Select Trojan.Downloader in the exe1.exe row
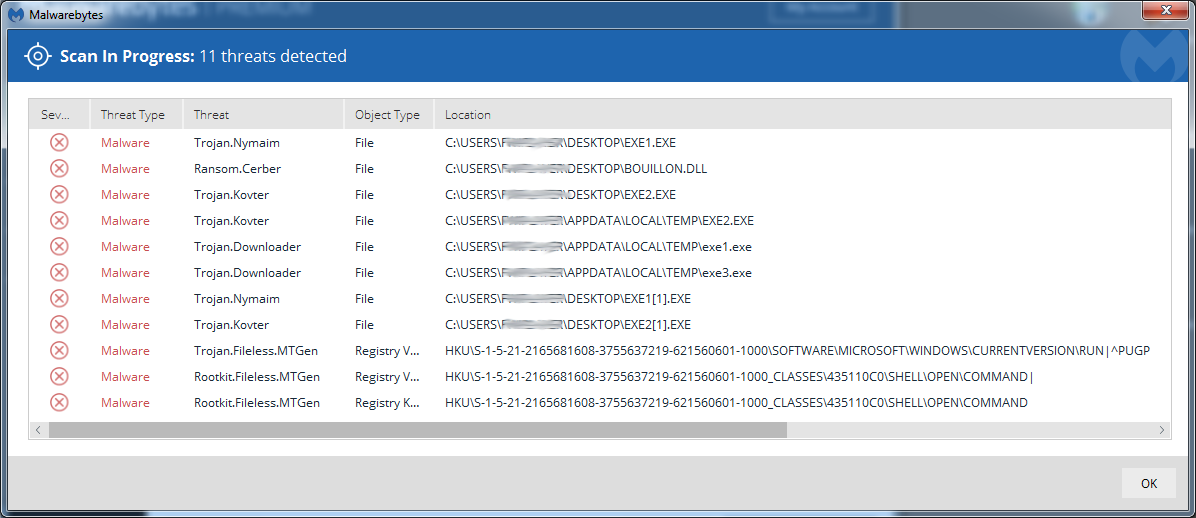This screenshot has width=1196, height=518. click(247, 246)
